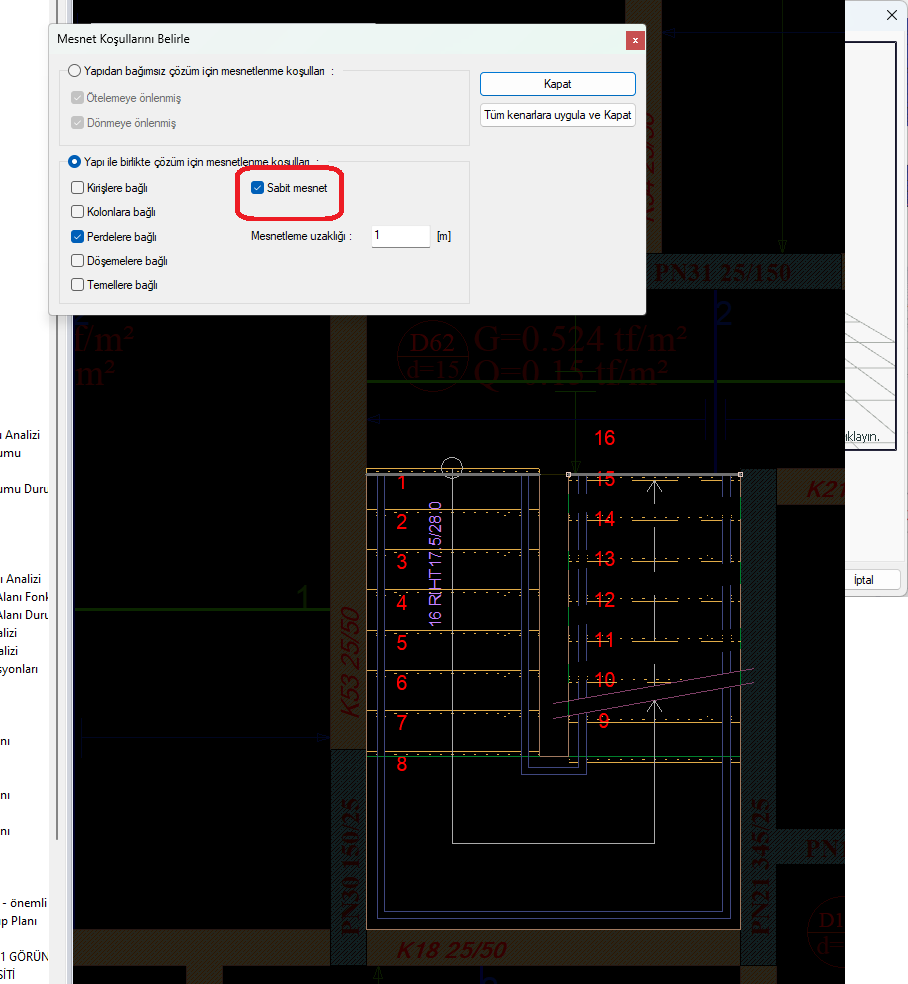The width and height of the screenshot is (908, 984).
Task: Enable the Kirişlere bağlı checkbox
Action: point(78,188)
